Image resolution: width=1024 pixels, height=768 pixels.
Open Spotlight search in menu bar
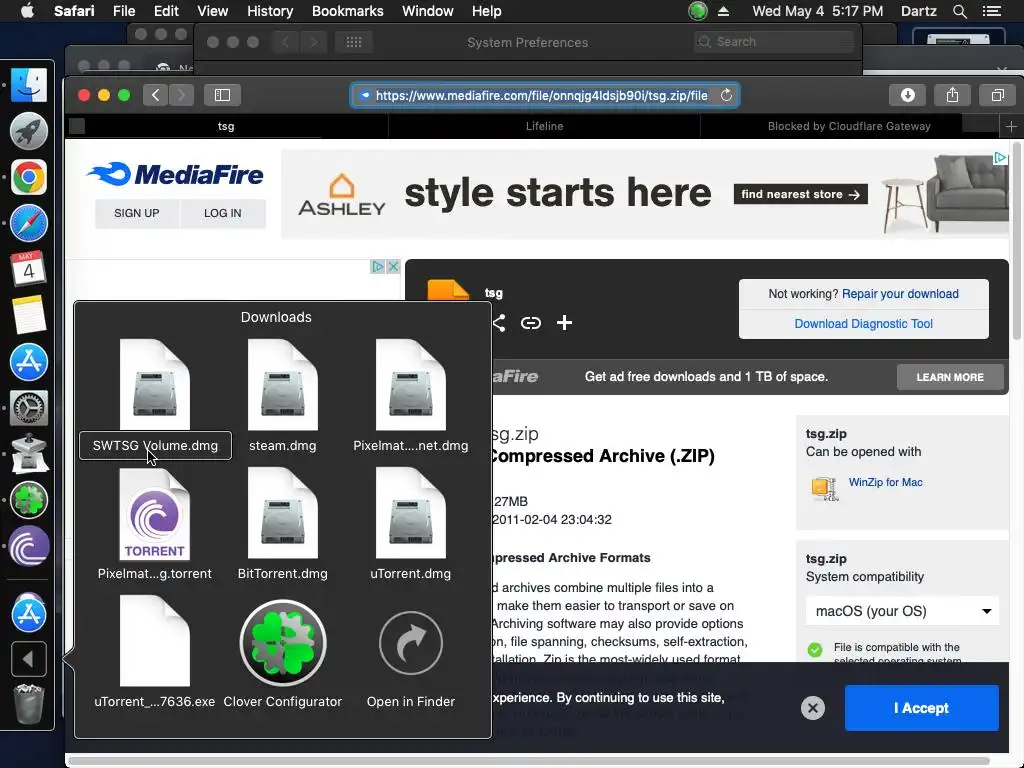pos(959,11)
